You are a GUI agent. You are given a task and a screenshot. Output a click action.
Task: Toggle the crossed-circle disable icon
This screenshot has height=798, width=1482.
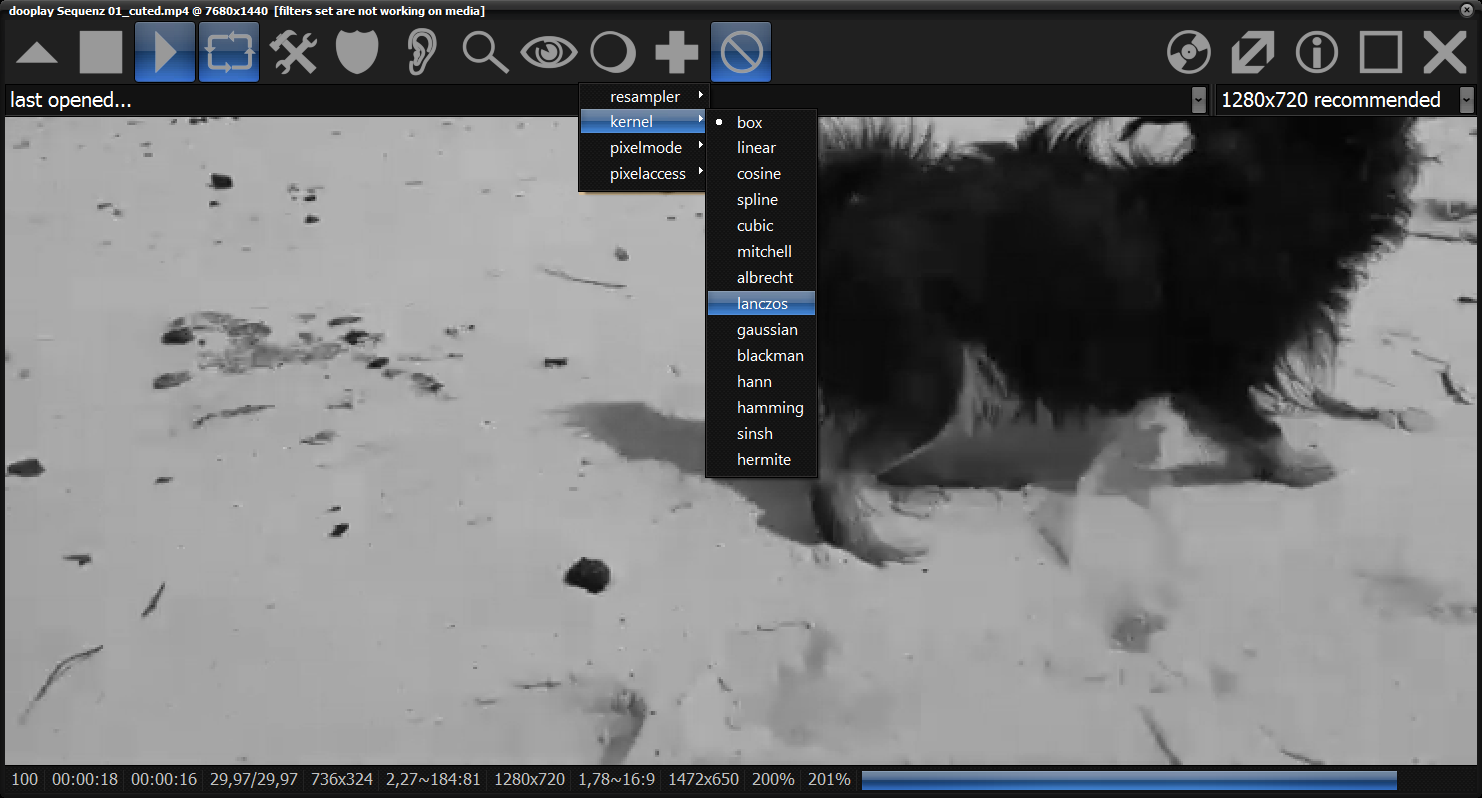(x=741, y=52)
